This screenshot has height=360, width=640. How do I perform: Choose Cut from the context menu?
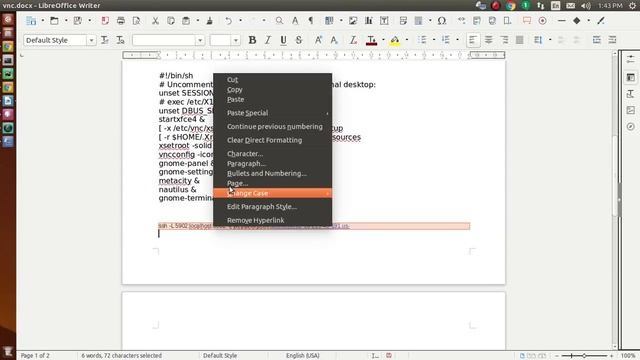[x=273, y=80]
